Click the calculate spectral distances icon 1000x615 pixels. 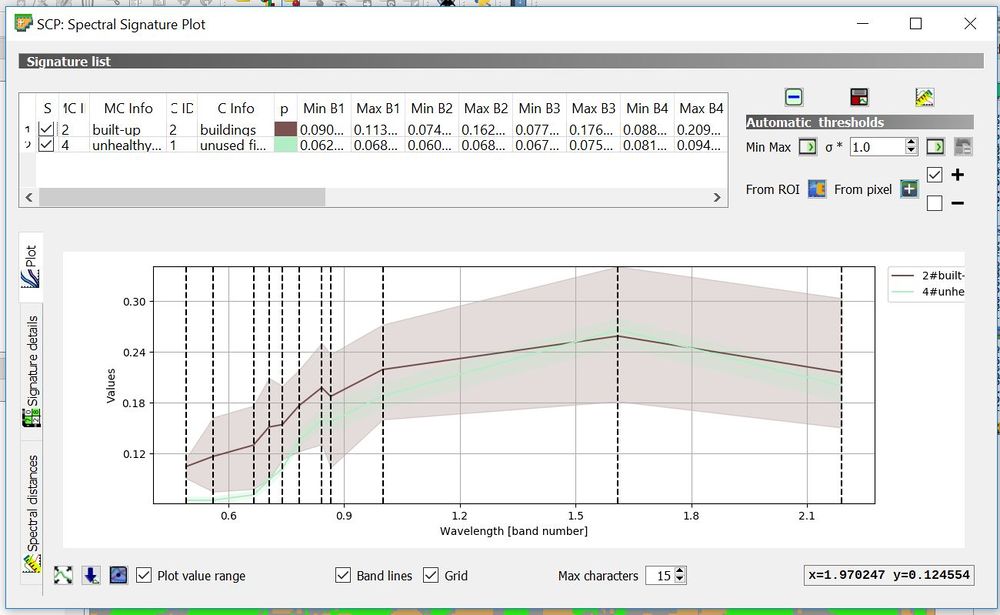tap(924, 97)
